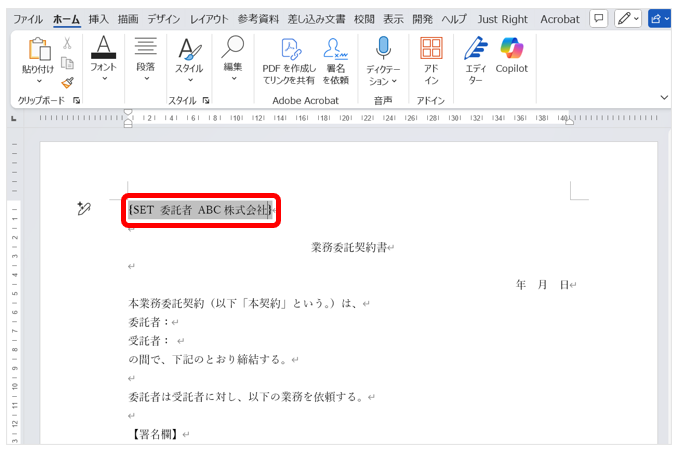The height and width of the screenshot is (455, 681).
Task: Click the の間で、下記のとおり締結する line
Action: 208,359
